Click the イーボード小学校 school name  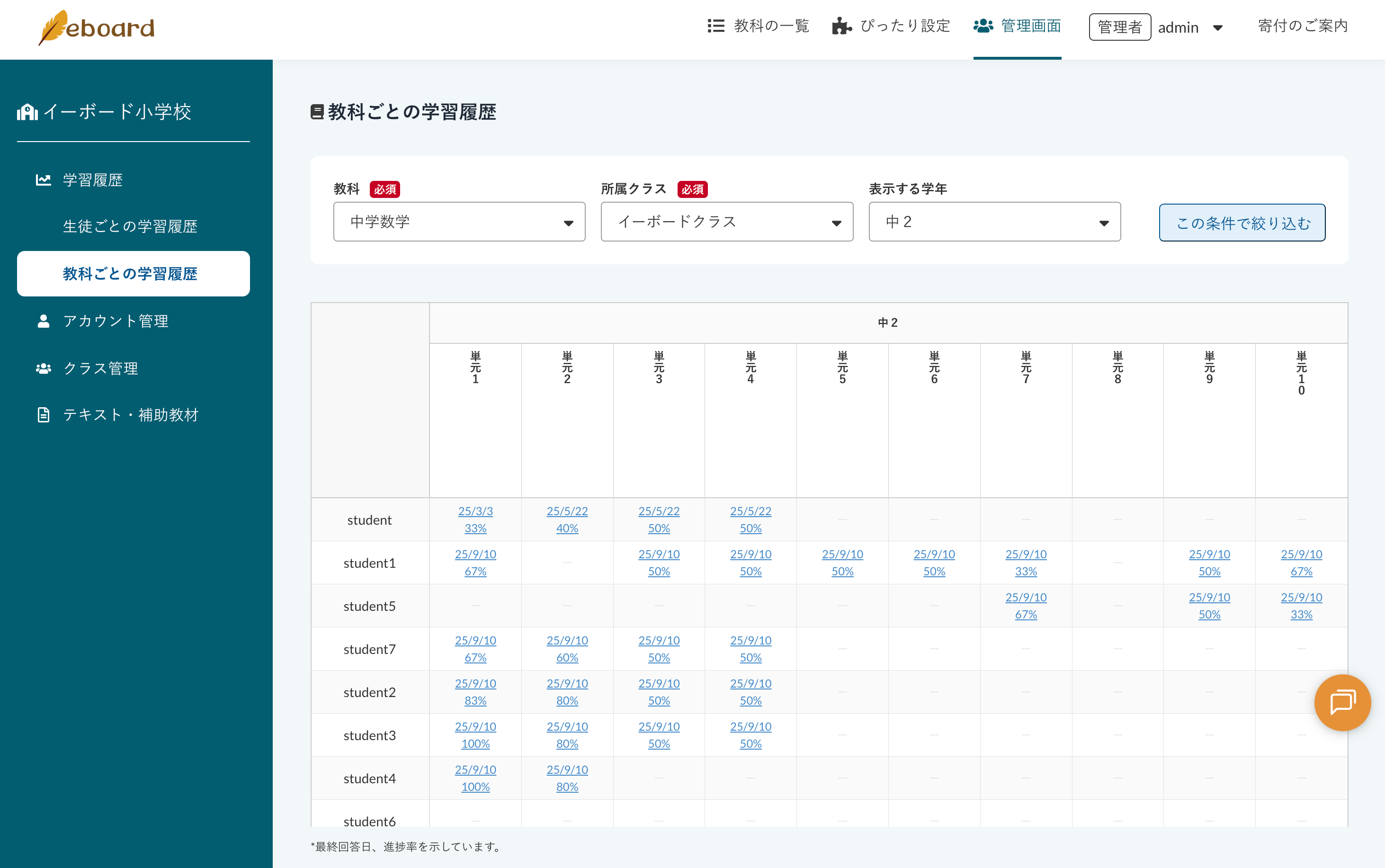117,112
